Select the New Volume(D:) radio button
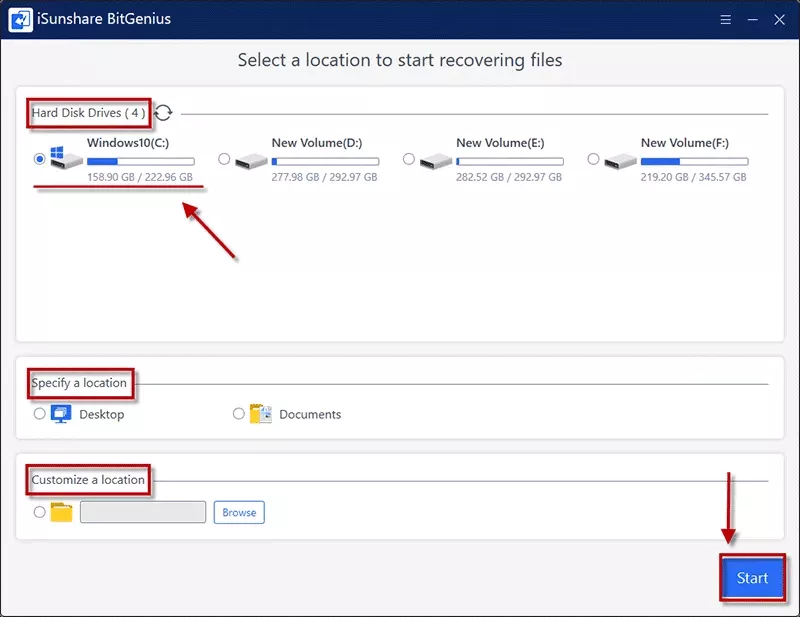The image size is (800, 617). point(224,159)
